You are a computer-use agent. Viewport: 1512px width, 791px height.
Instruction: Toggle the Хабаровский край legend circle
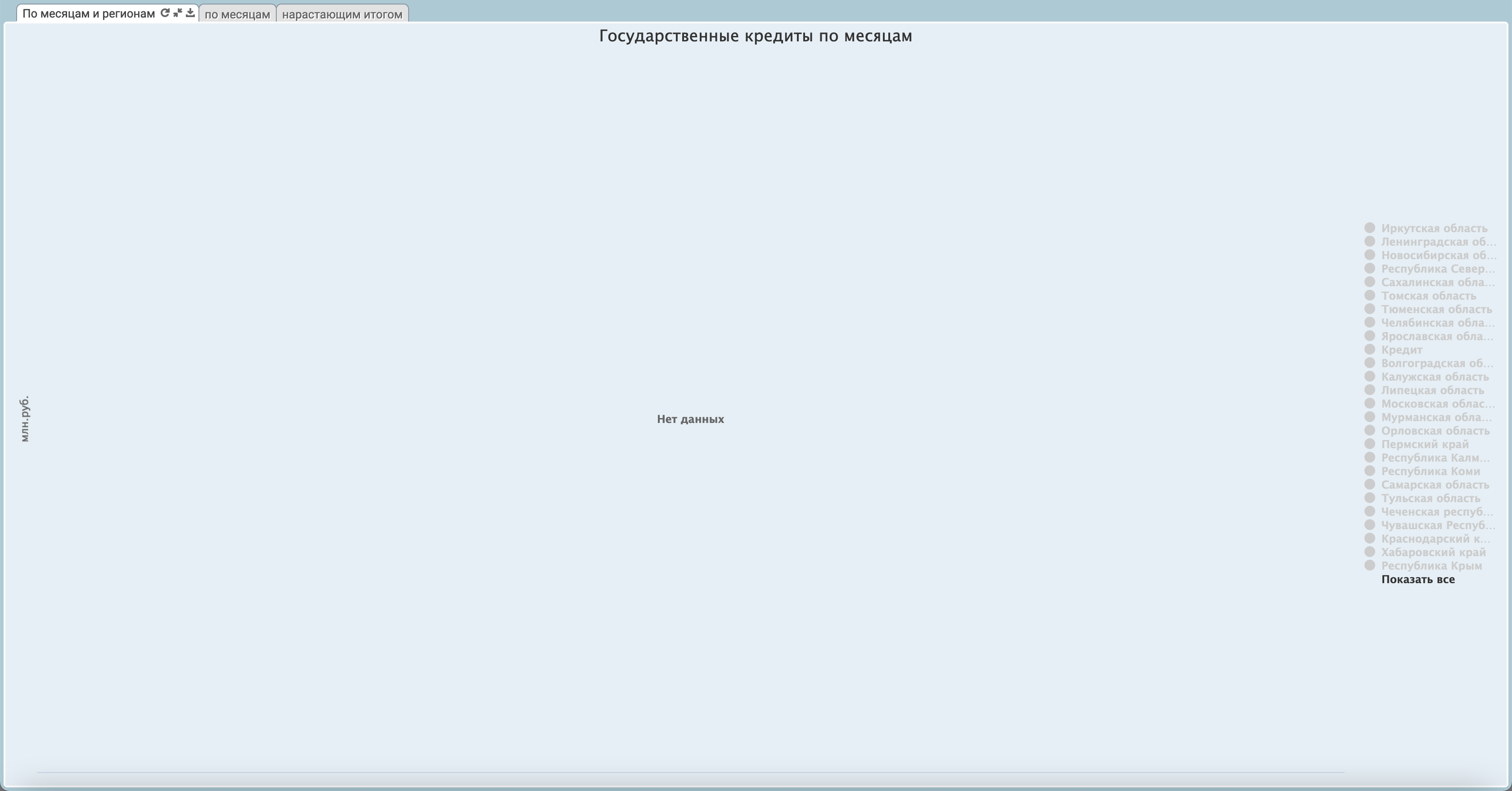coord(1369,552)
